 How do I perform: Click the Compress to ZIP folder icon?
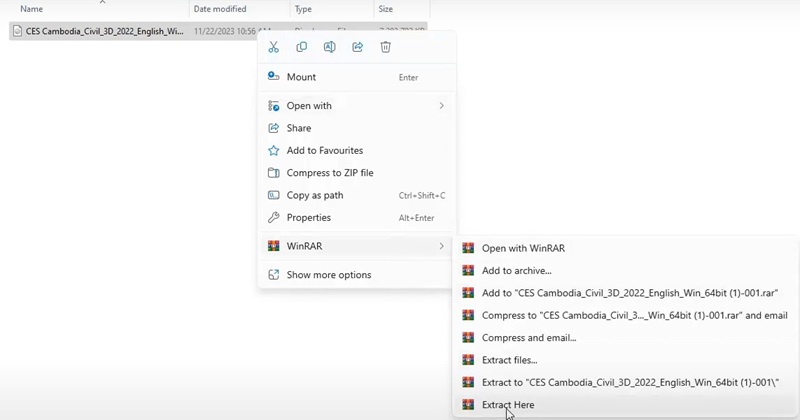tap(273, 173)
